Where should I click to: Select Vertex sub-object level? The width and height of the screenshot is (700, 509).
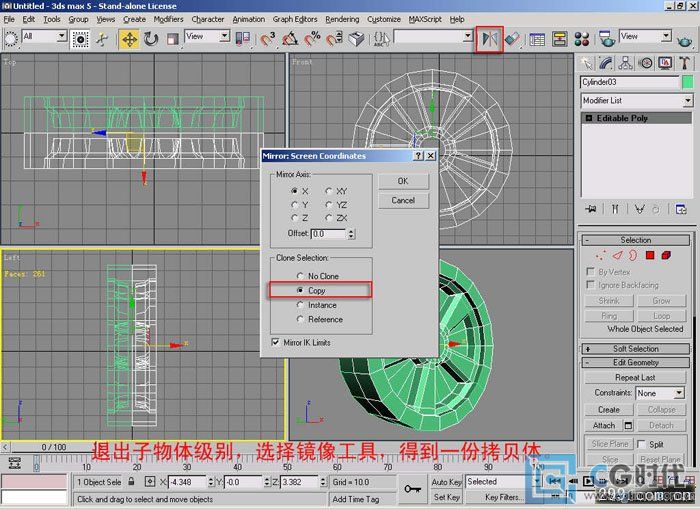pos(600,256)
